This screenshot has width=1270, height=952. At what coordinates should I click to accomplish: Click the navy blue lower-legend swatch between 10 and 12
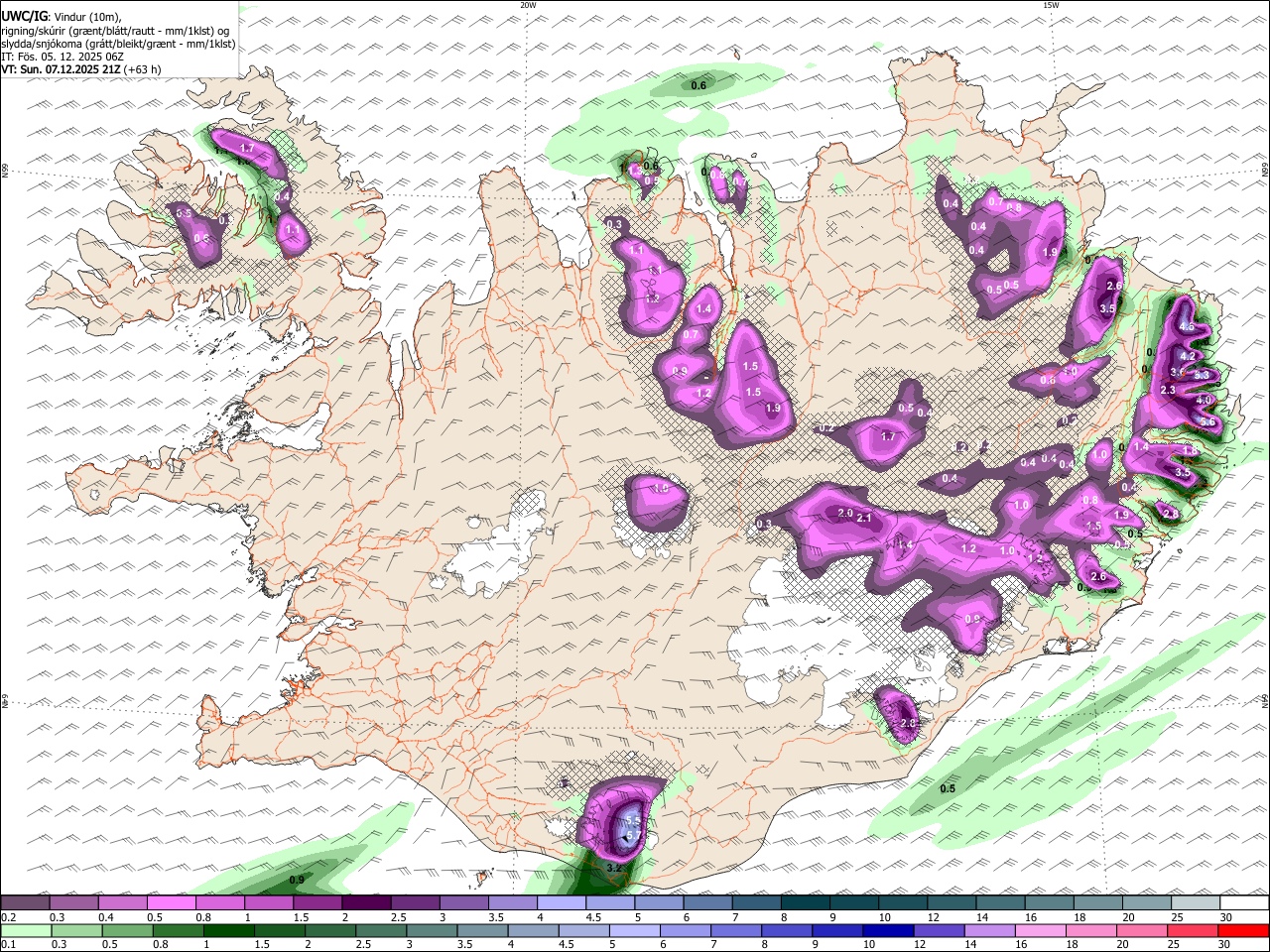tap(887, 931)
